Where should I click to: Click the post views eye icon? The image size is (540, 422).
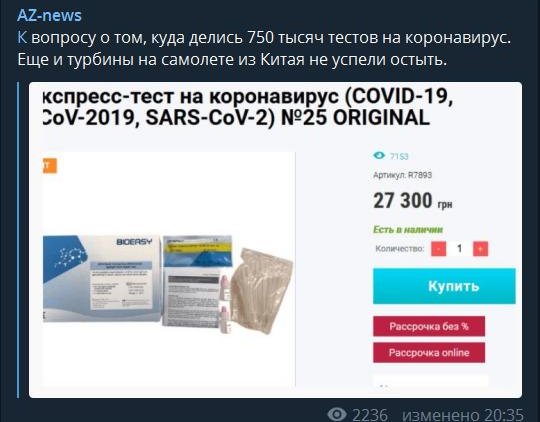coord(336,414)
